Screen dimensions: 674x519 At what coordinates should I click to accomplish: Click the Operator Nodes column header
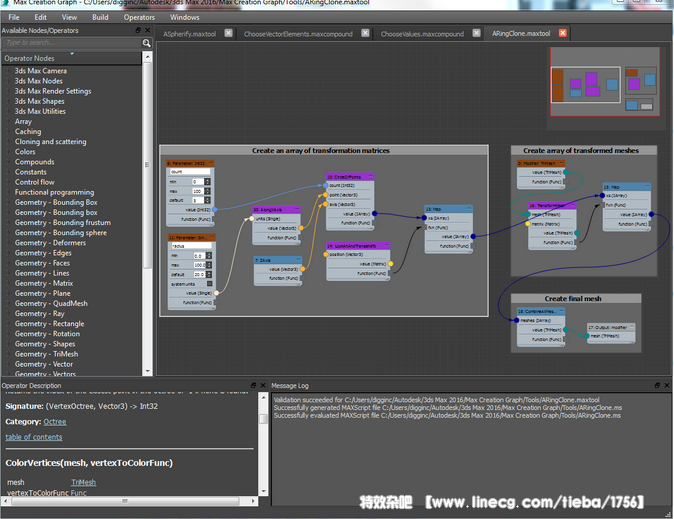click(71, 58)
